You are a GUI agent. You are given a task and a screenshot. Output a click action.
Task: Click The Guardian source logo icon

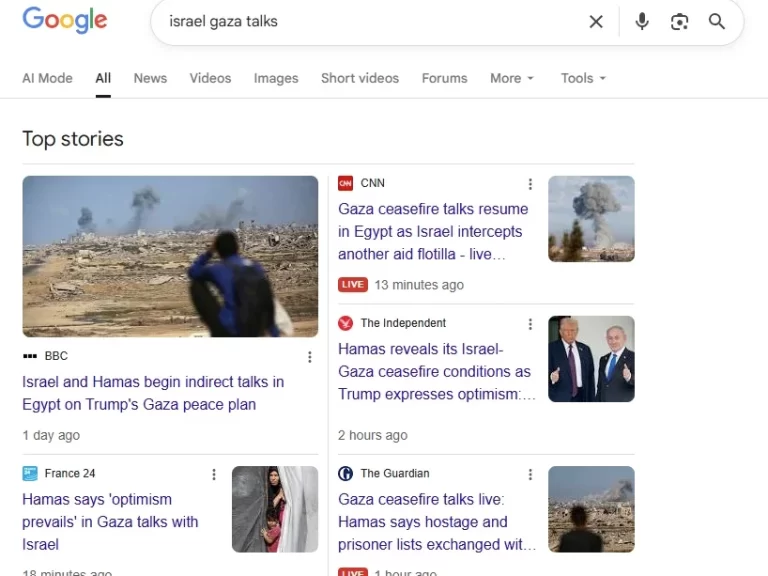click(345, 474)
